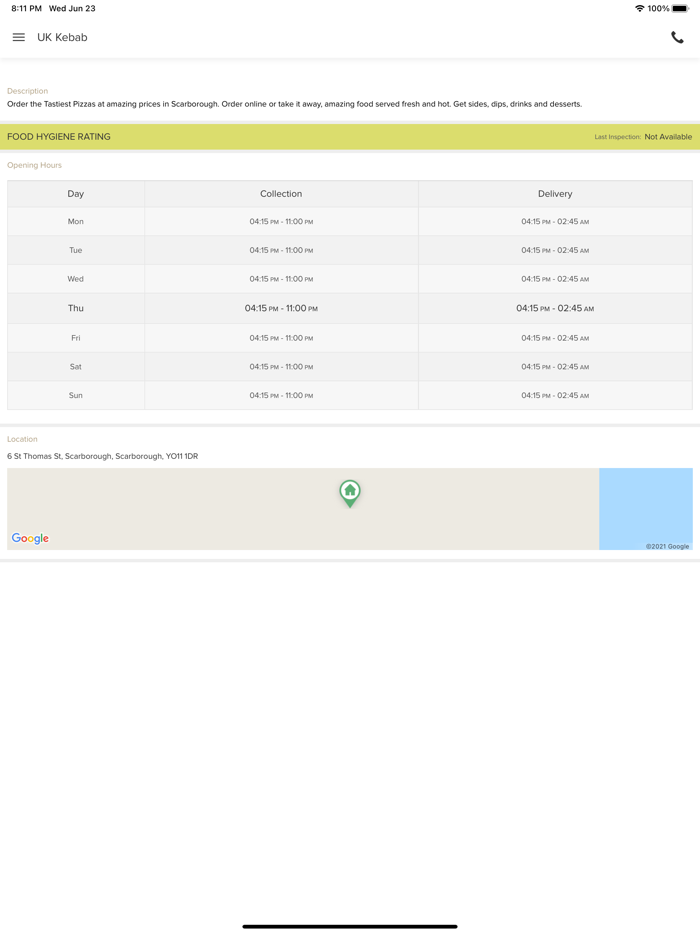700x934 pixels.
Task: Click Saturday delivery hours
Action: pyautogui.click(x=555, y=366)
